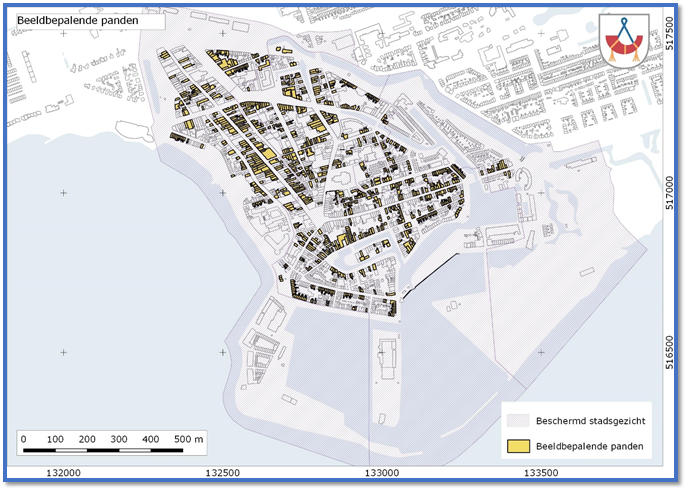The width and height of the screenshot is (687, 491).
Task: Click the grey Beschermd stadsgezicht legend swatch
Action: click(518, 420)
